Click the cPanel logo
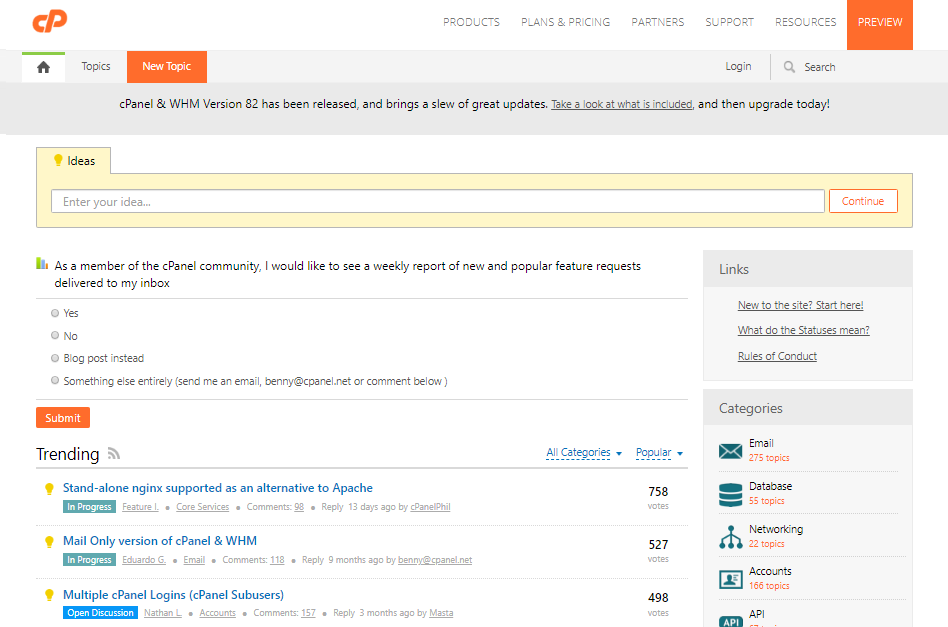948x627 pixels. tap(49, 20)
